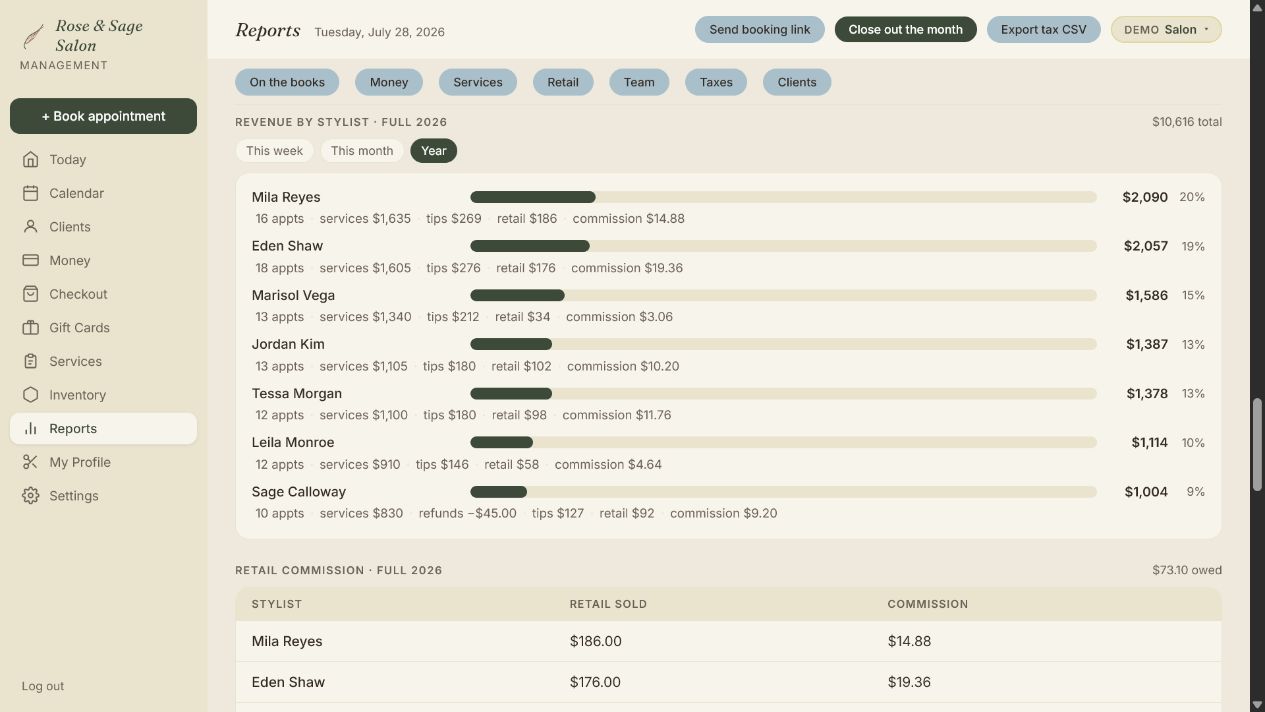Click Eden Shaw in commission table

coord(288,682)
